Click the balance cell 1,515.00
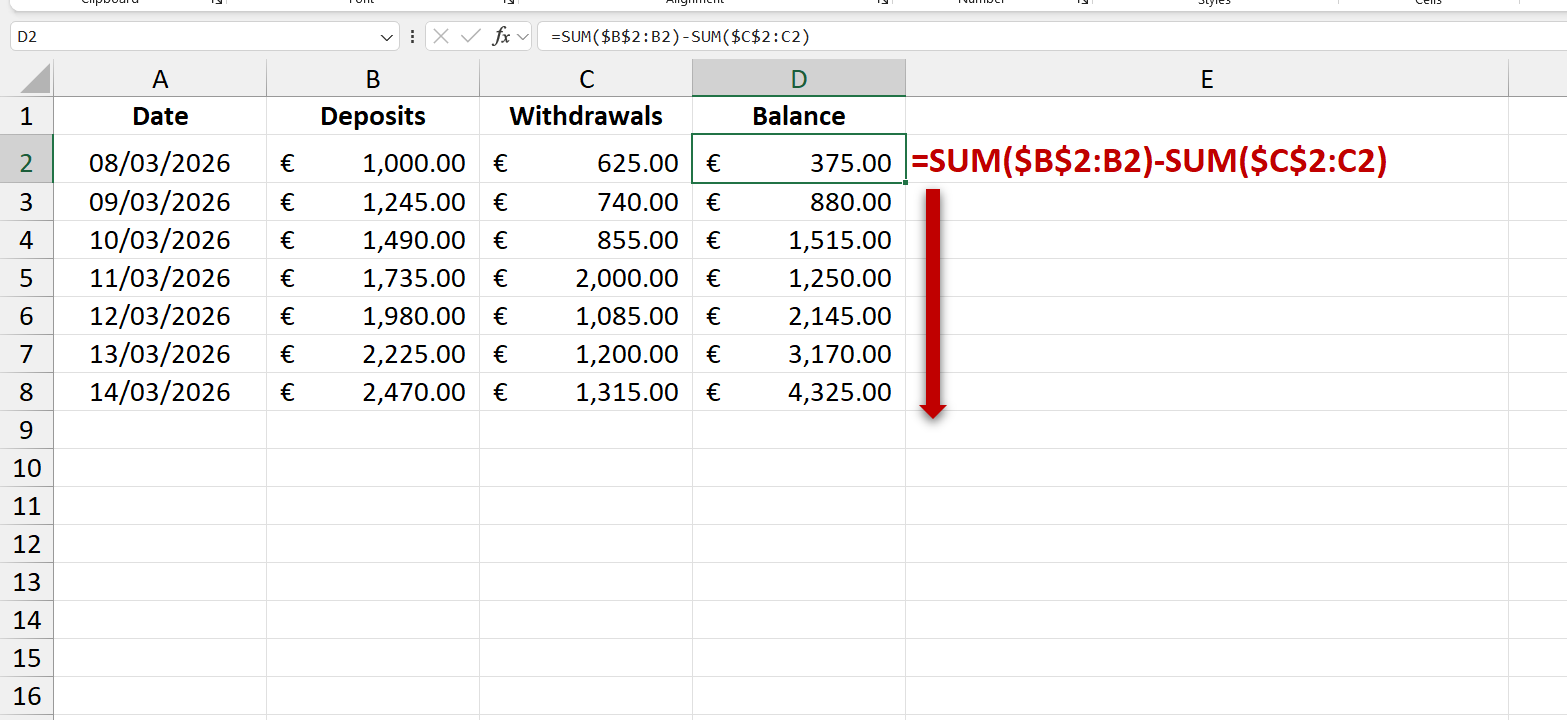 (x=799, y=240)
